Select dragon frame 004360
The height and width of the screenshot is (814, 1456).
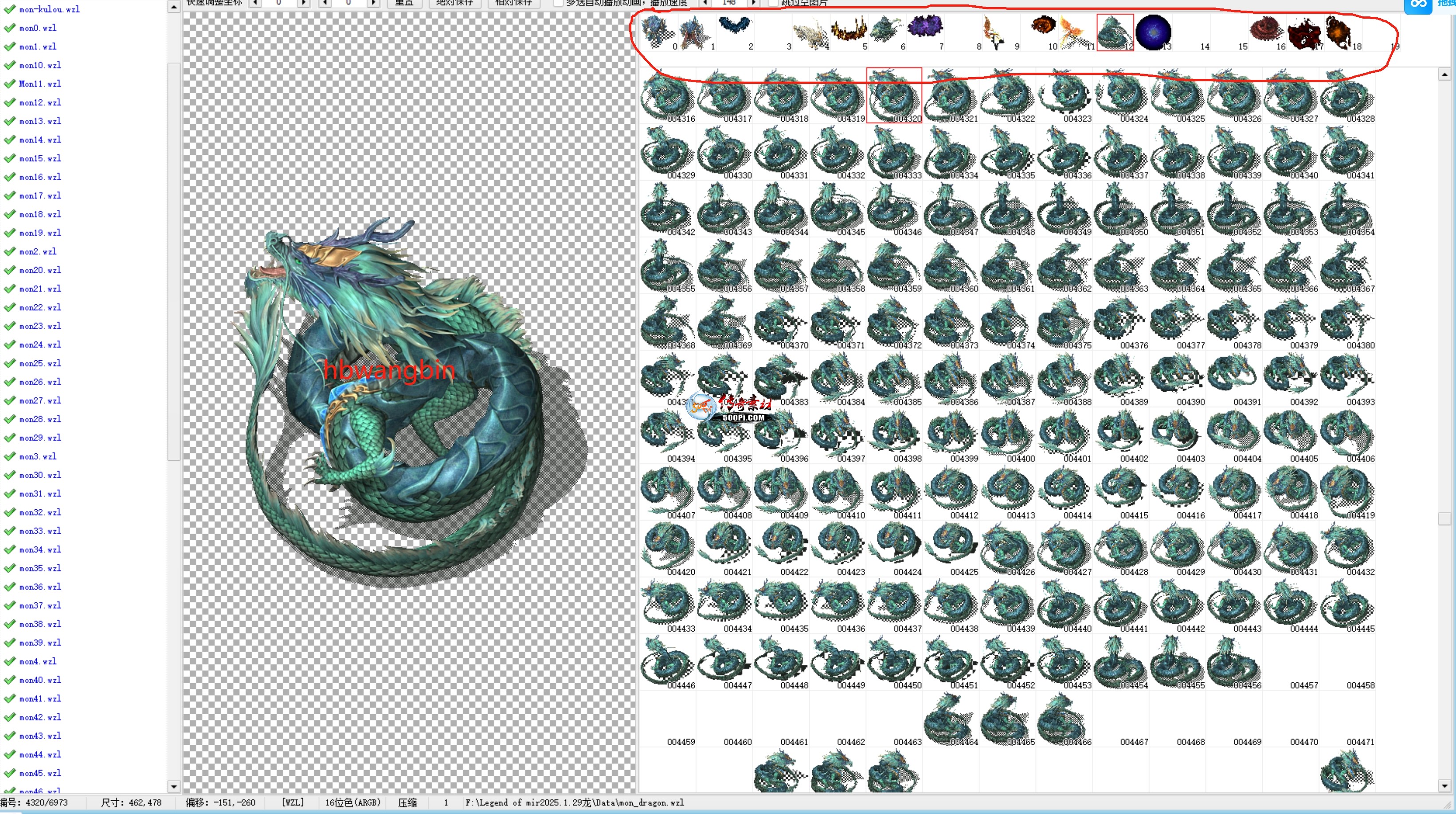tap(951, 265)
